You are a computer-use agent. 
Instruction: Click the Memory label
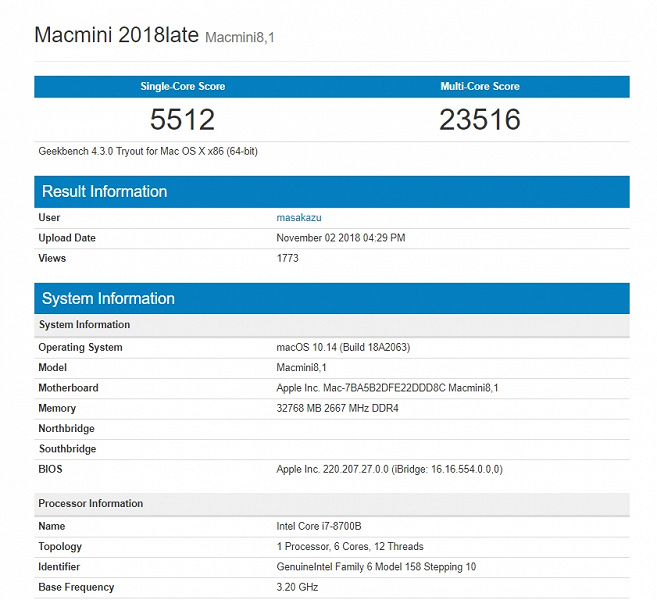pos(57,408)
